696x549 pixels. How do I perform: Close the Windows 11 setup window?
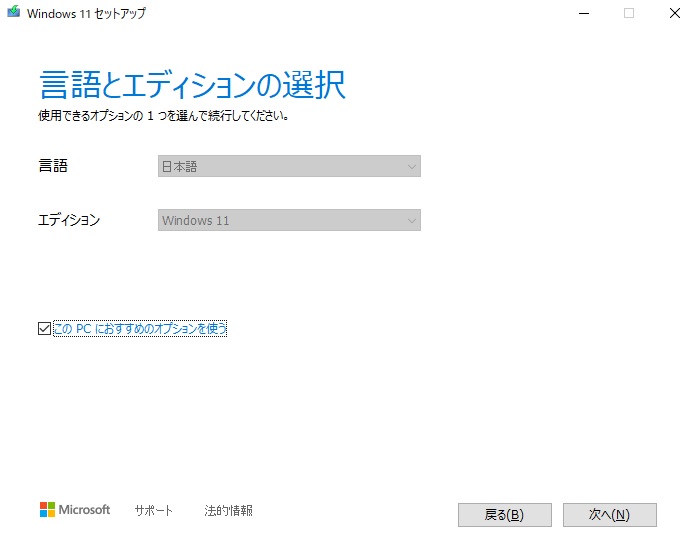(675, 13)
